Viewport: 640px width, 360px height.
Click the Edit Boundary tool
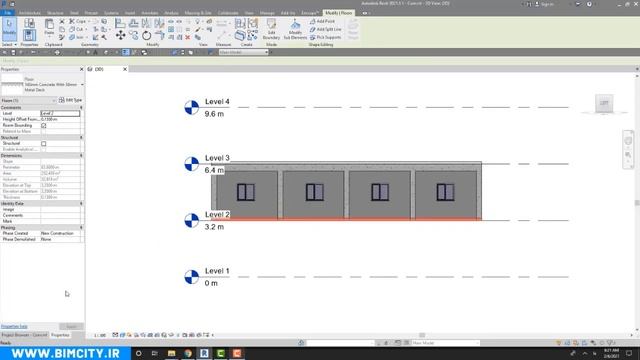click(271, 29)
